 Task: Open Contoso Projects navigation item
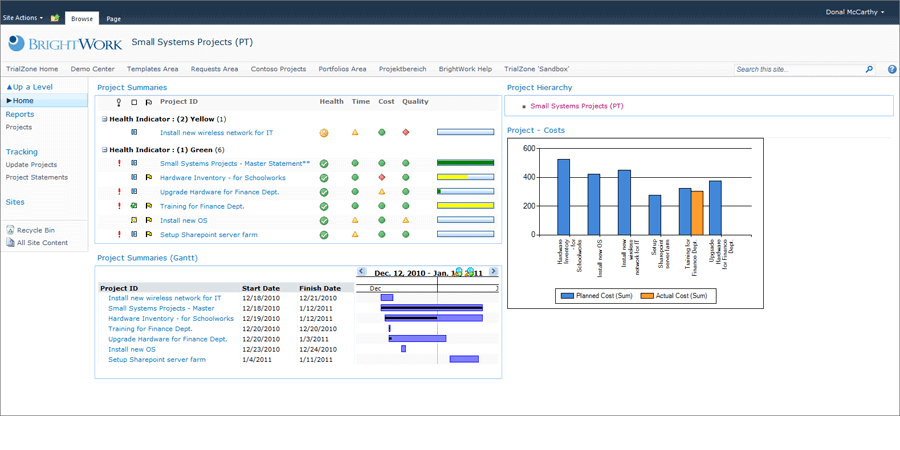[278, 69]
